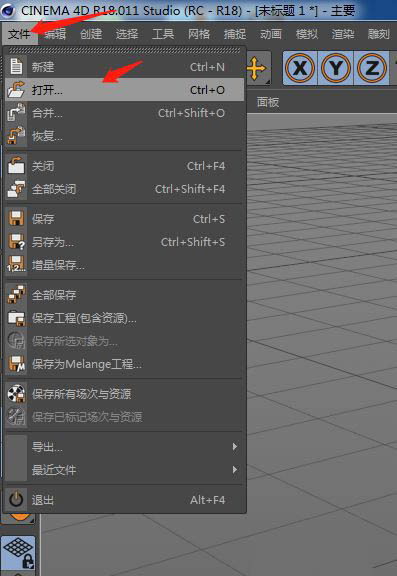Expand the 导出... submenu arrow
Screen dimensions: 397x576
click(235, 447)
